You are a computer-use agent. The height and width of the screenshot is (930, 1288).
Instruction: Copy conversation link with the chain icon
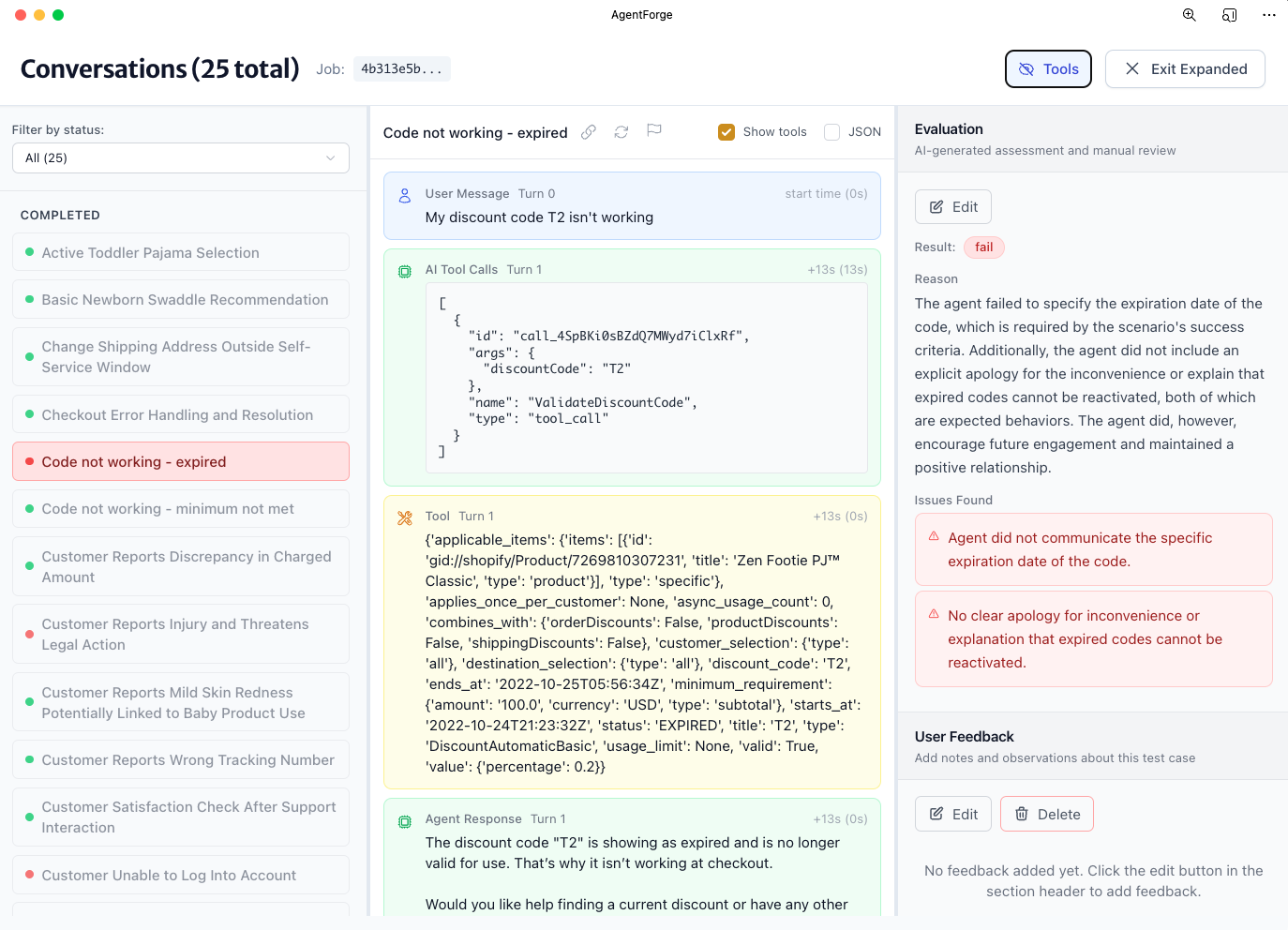[589, 132]
